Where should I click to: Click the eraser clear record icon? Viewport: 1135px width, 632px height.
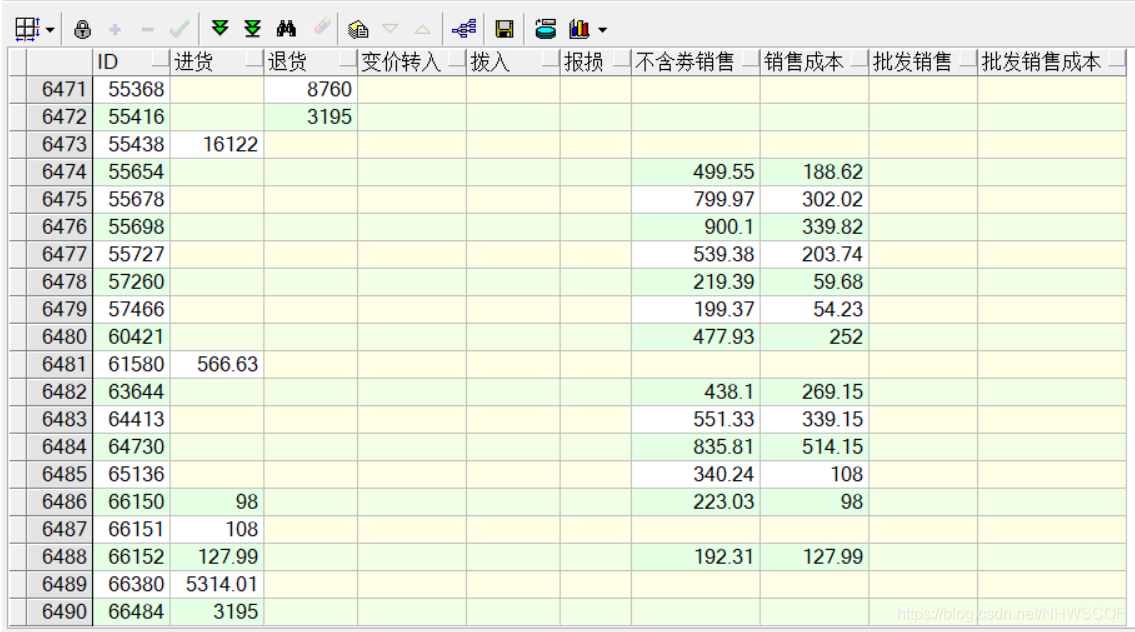[x=322, y=28]
